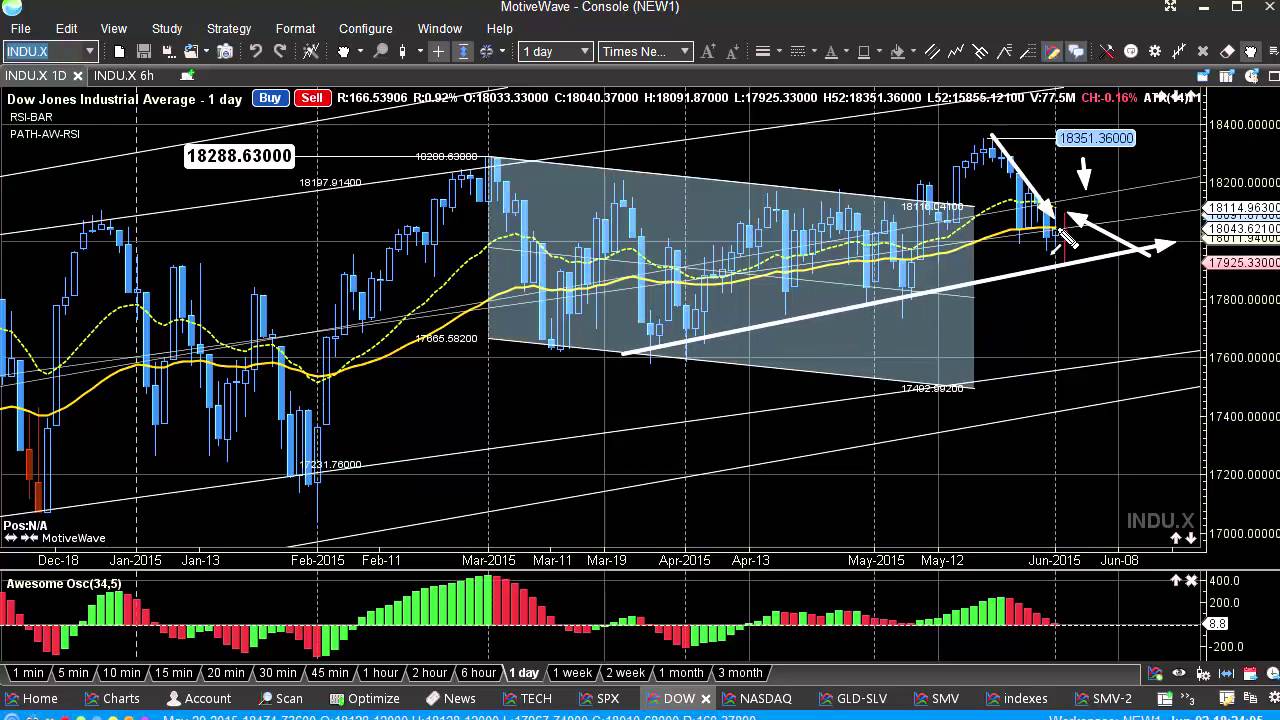
Task: Open the NASDAQ chart tab
Action: tap(757, 699)
